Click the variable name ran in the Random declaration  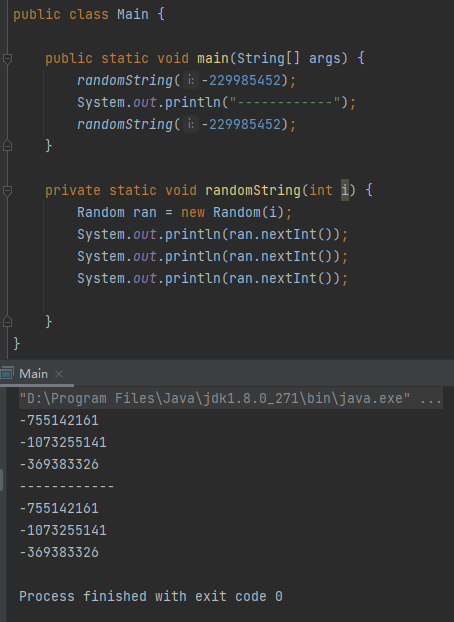tap(144, 213)
